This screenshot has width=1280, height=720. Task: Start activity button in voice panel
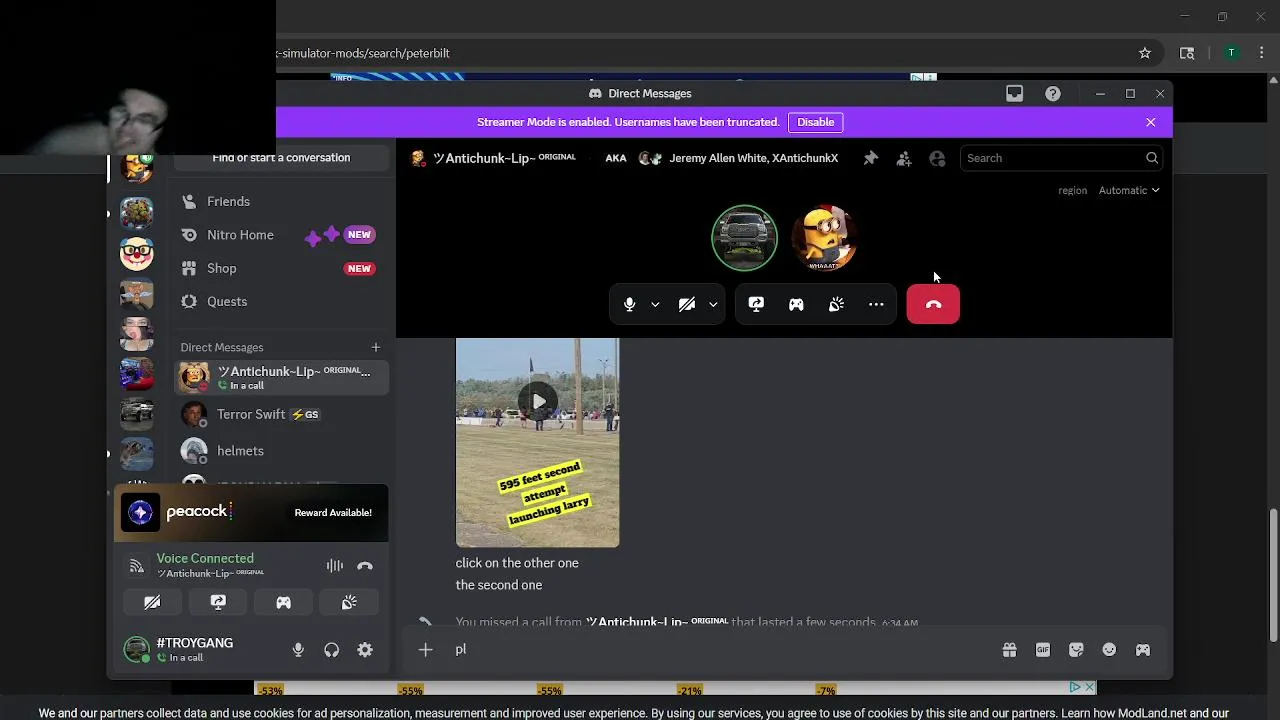tap(283, 602)
